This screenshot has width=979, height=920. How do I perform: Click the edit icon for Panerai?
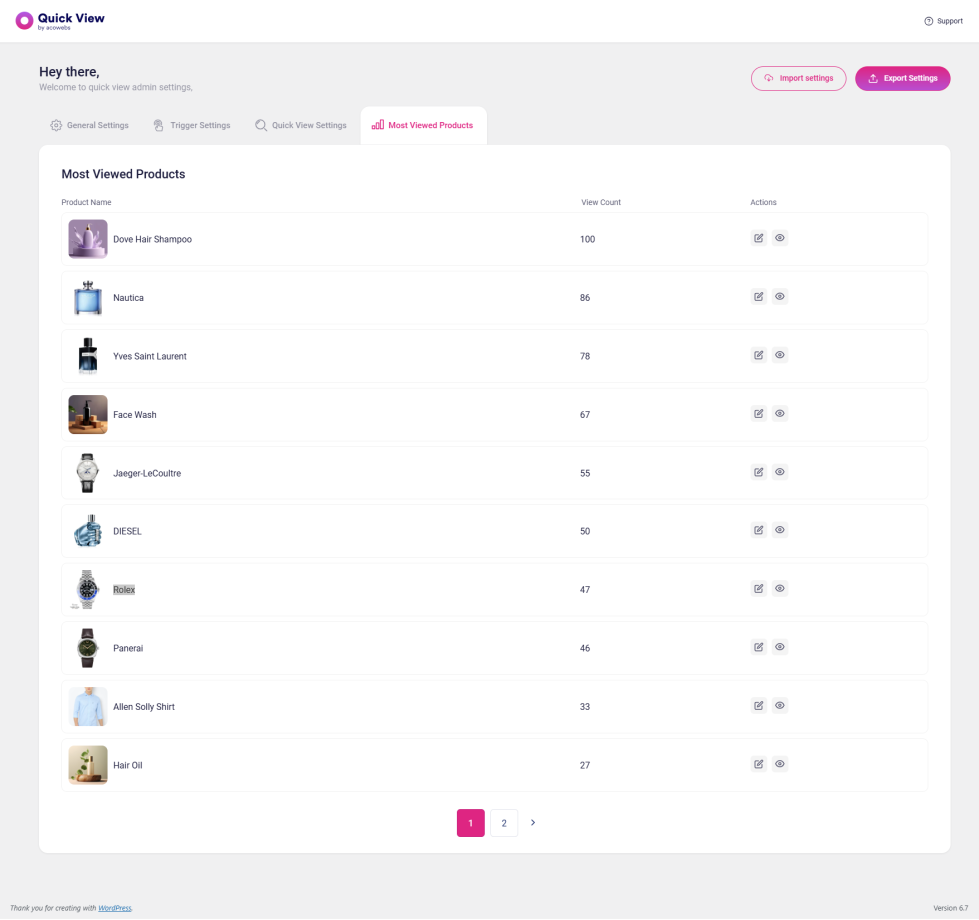pyautogui.click(x=759, y=647)
